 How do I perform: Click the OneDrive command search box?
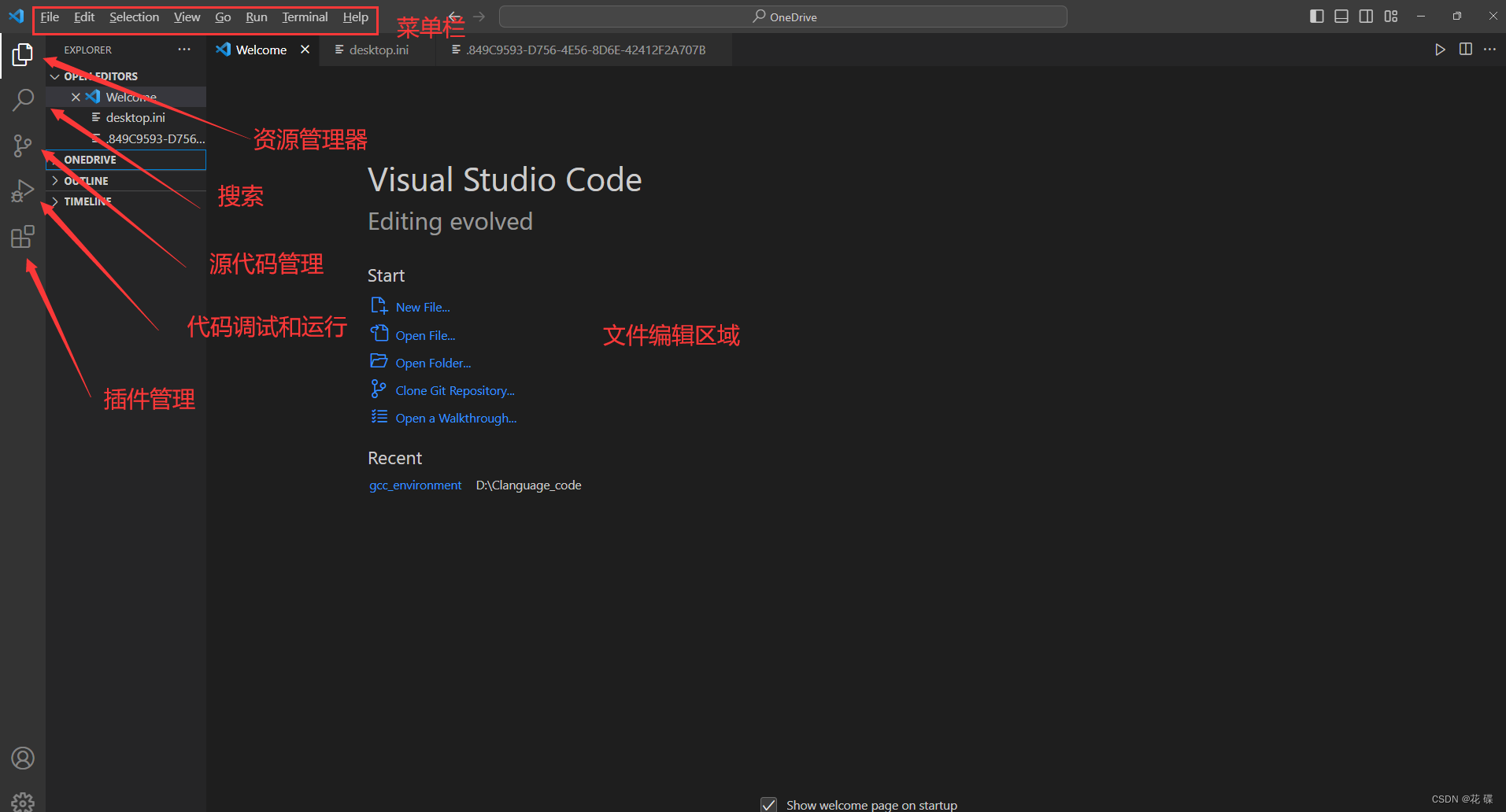click(783, 16)
